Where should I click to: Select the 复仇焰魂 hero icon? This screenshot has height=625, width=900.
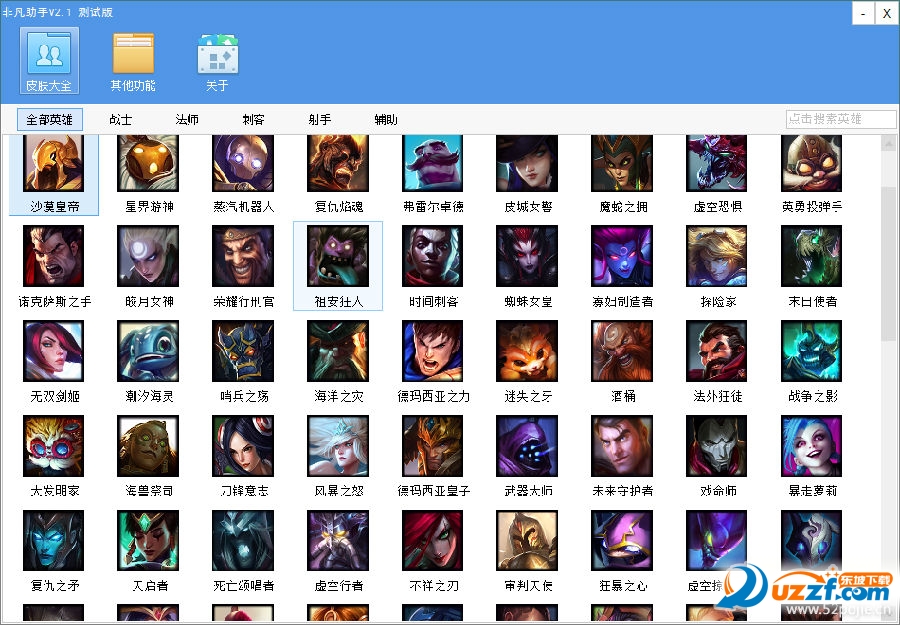(338, 163)
